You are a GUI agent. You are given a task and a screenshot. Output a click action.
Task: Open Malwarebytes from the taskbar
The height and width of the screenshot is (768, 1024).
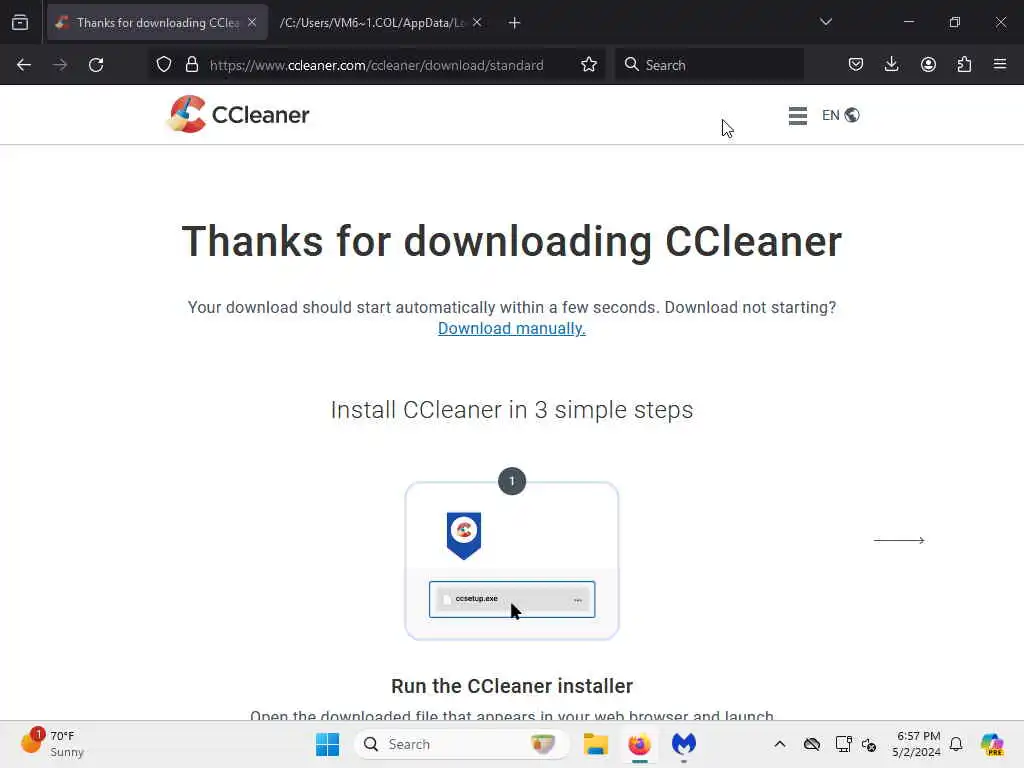(684, 744)
